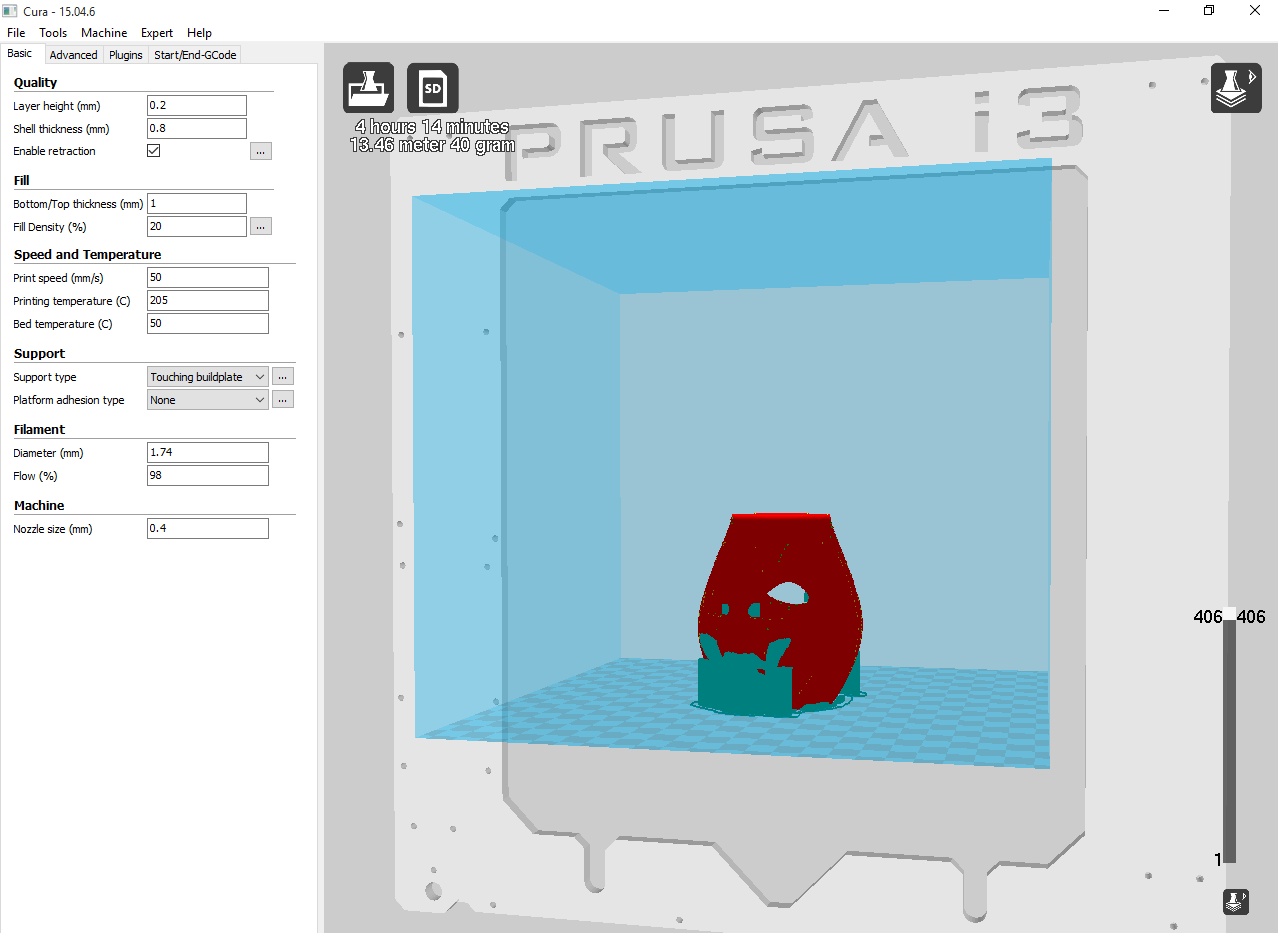This screenshot has height=933, width=1278.
Task: Click the Cura application icon in title bar
Action: pyautogui.click(x=10, y=10)
